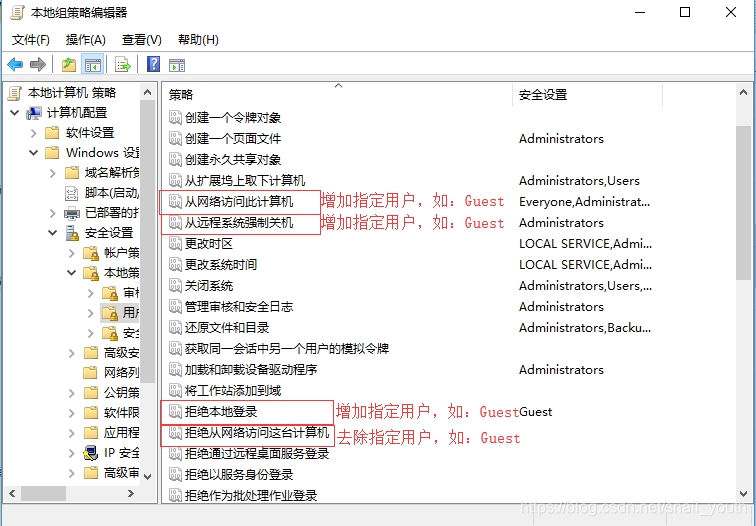Open the 查看(V) menu

pos(142,40)
